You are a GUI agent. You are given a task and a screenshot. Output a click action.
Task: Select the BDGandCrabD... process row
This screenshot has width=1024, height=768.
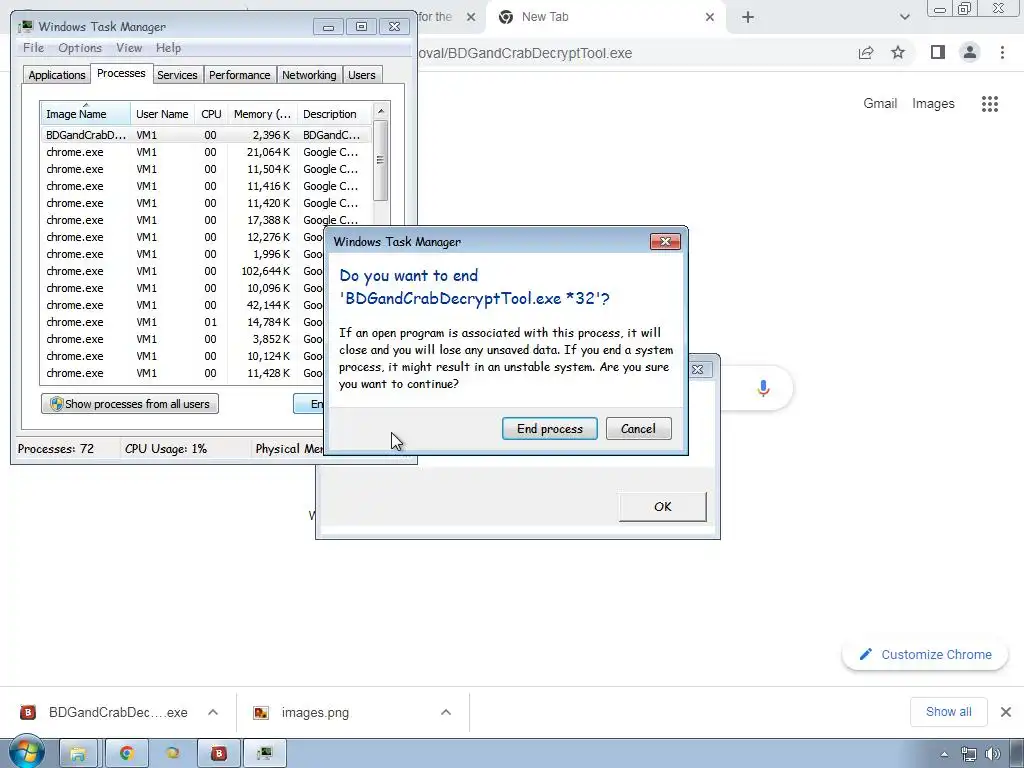(x=206, y=135)
